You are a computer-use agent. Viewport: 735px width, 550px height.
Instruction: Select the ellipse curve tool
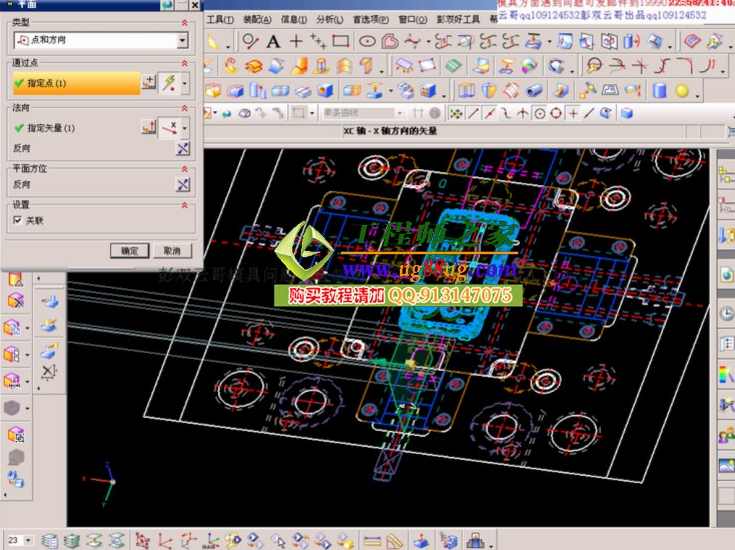(x=367, y=42)
